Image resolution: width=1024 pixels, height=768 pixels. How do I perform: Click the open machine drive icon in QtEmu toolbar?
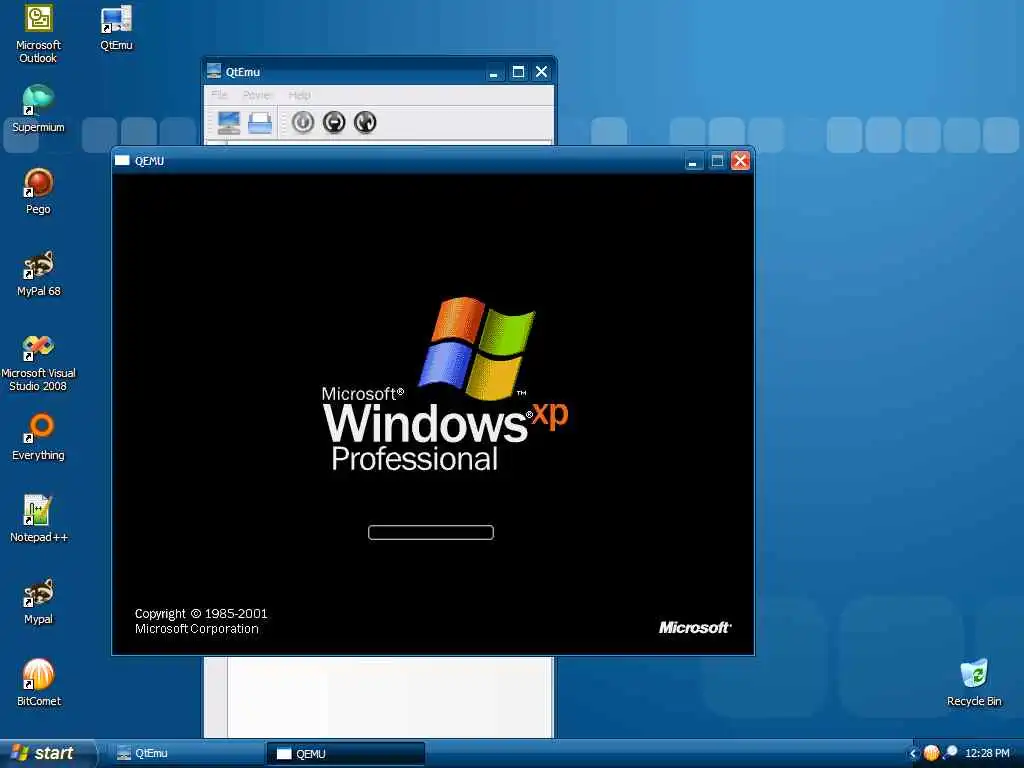[259, 122]
